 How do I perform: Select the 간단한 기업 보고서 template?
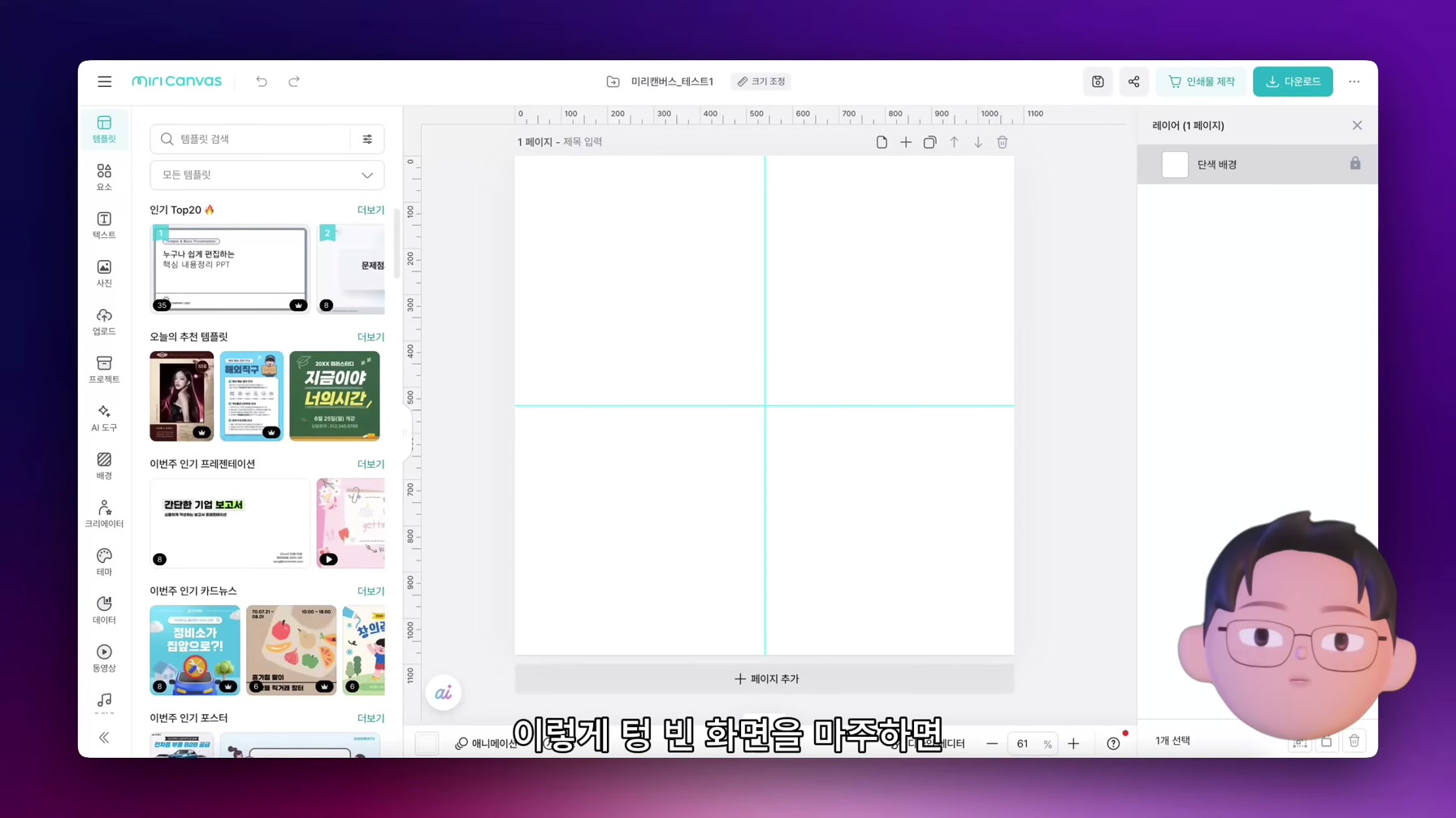[x=230, y=523]
